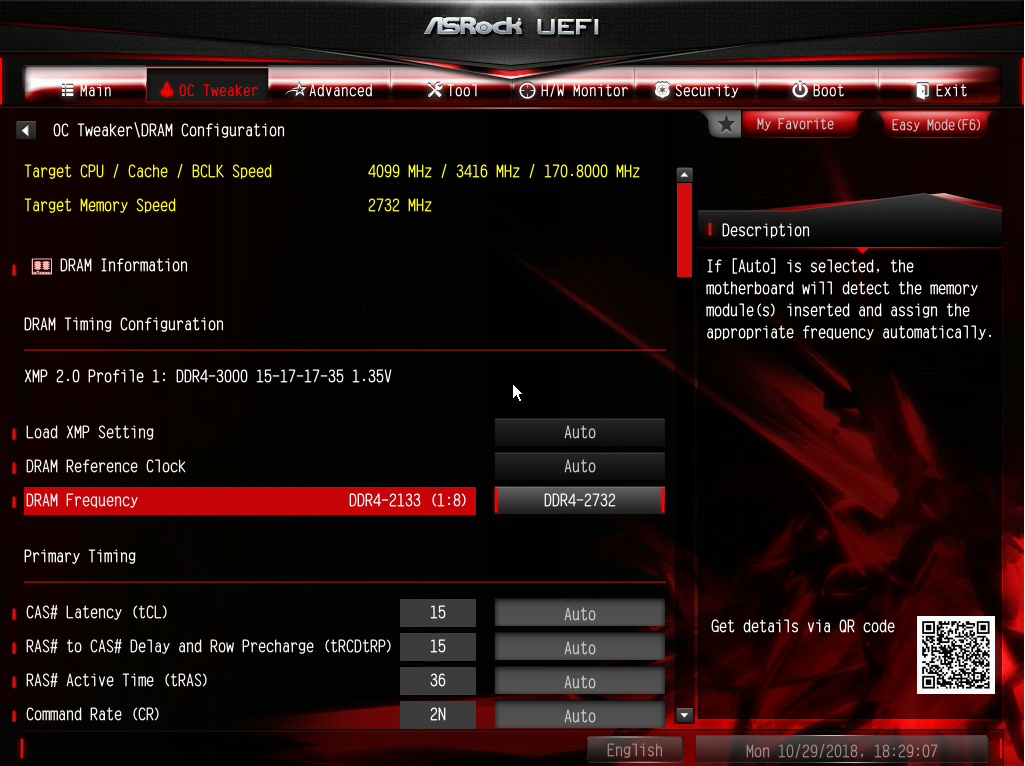Open DRAM Reference Clock Auto dropdown
This screenshot has width=1025, height=766.
click(x=580, y=466)
